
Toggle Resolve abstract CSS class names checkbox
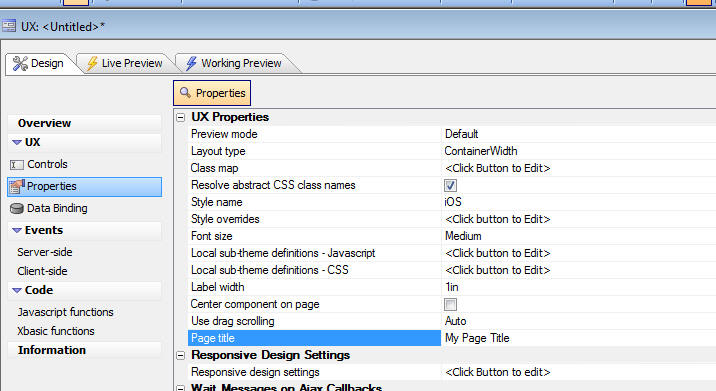tap(450, 185)
